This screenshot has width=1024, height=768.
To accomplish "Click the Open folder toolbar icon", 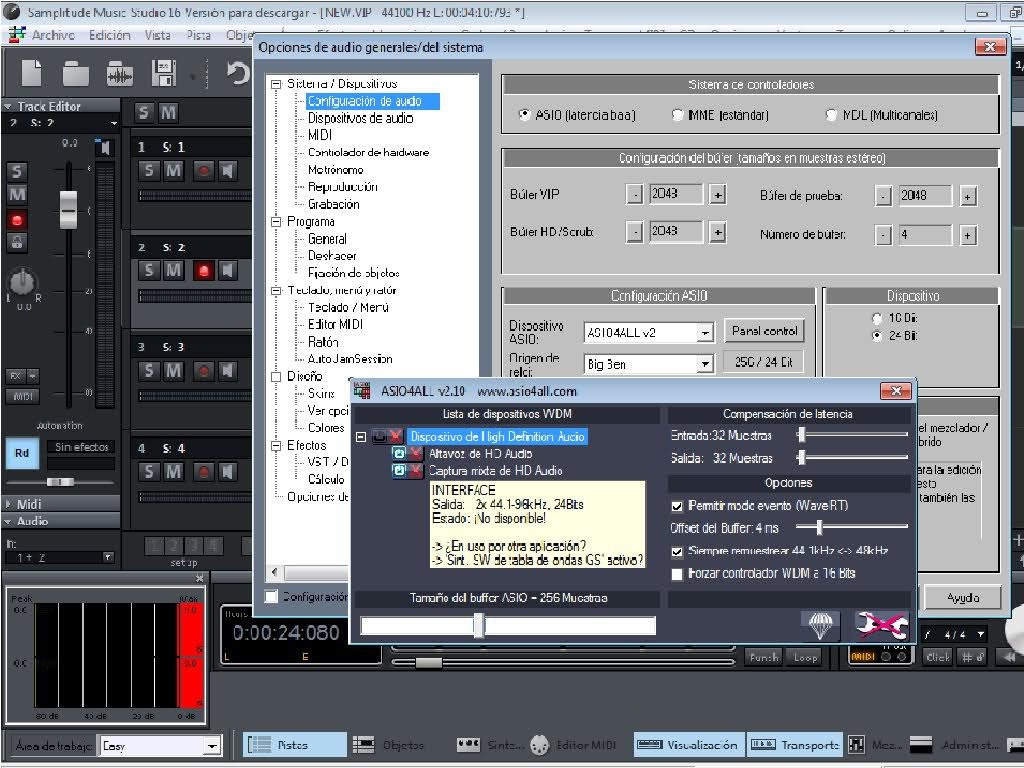I will tap(76, 73).
